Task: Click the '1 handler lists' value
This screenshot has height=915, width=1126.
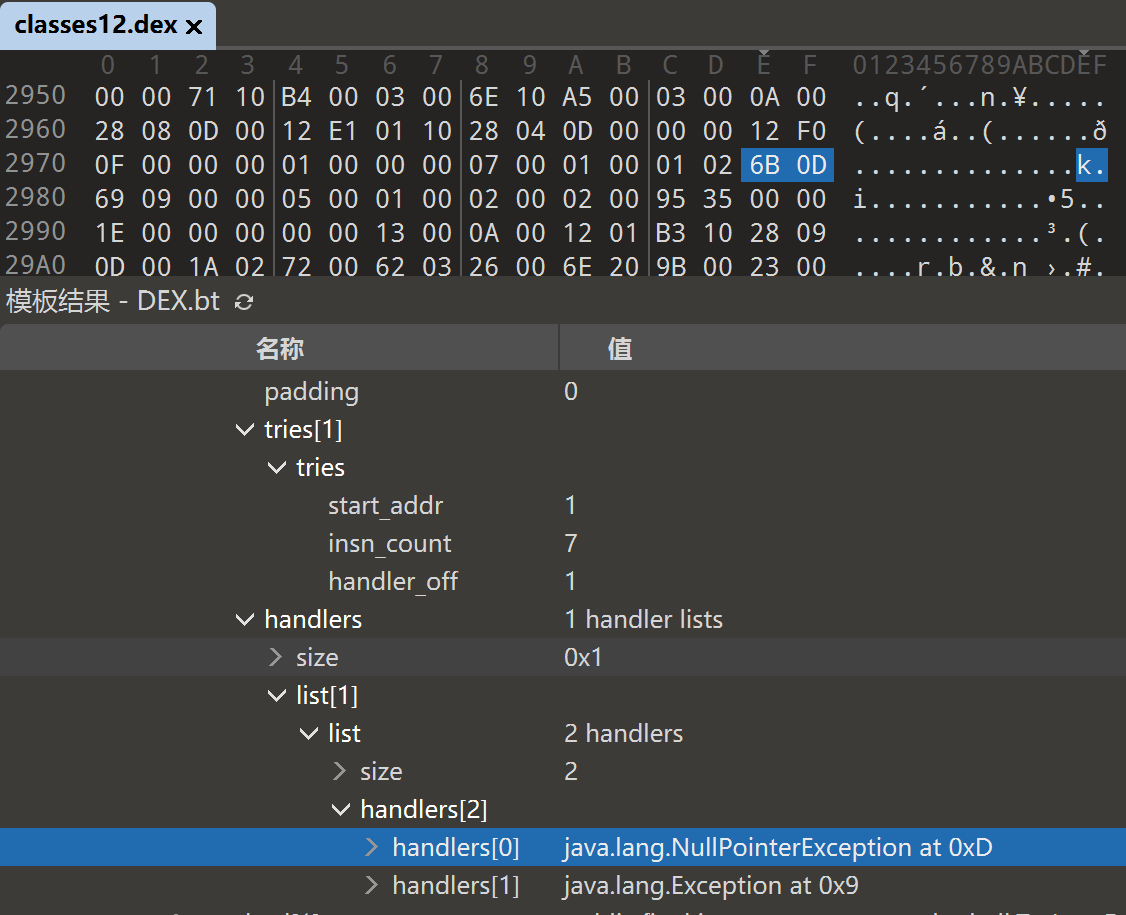Action: tap(643, 619)
